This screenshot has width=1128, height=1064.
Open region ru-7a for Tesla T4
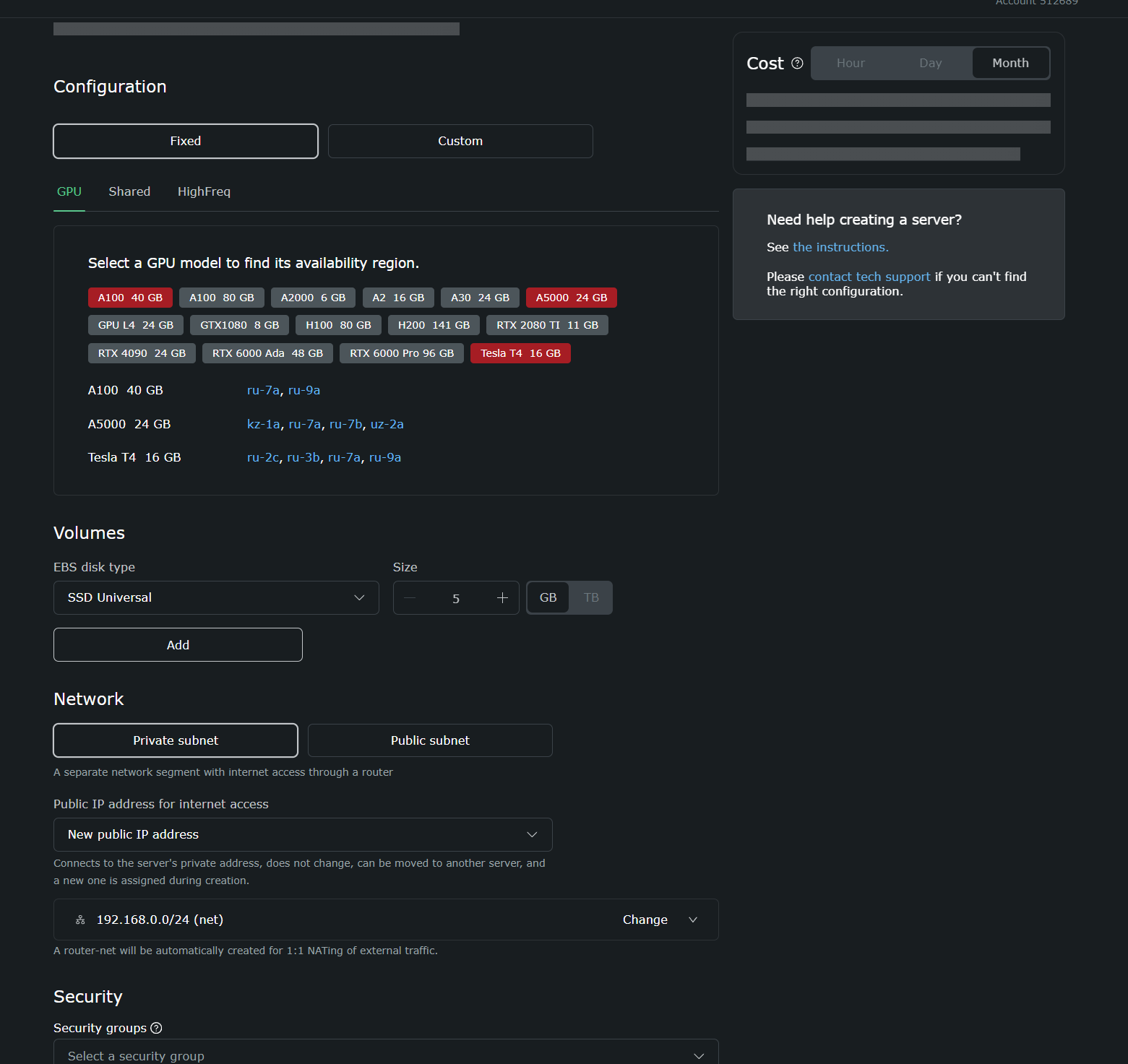coord(344,457)
